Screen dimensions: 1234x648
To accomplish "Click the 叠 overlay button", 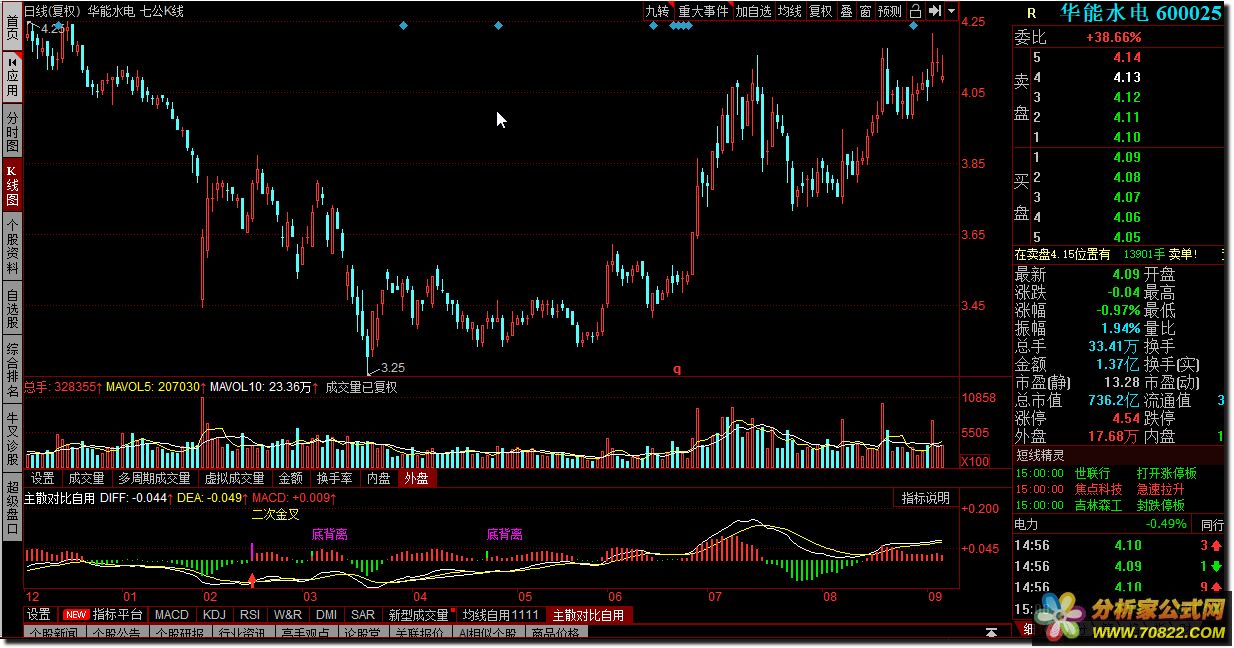I will [846, 11].
